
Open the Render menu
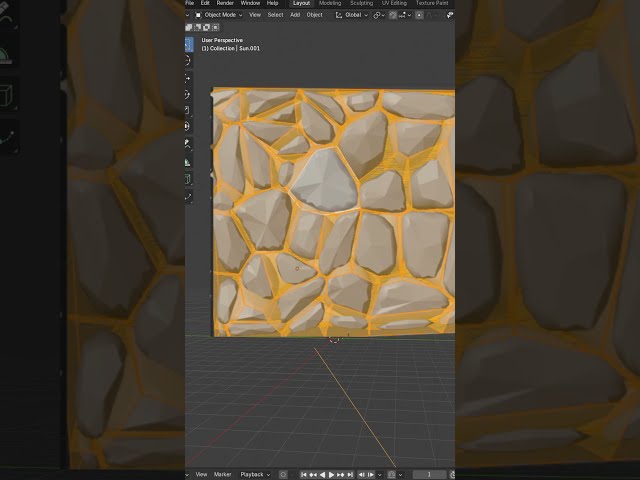click(x=225, y=3)
